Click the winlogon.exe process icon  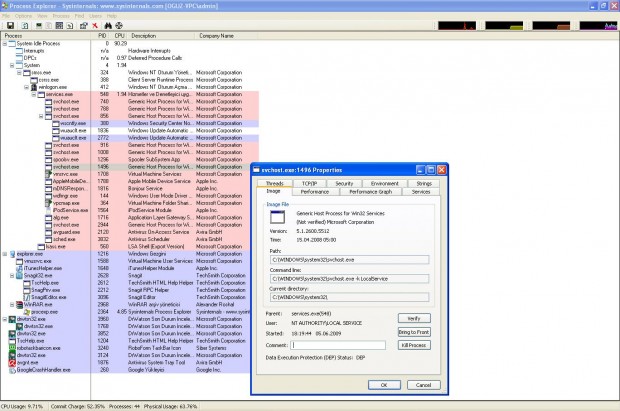[34, 87]
